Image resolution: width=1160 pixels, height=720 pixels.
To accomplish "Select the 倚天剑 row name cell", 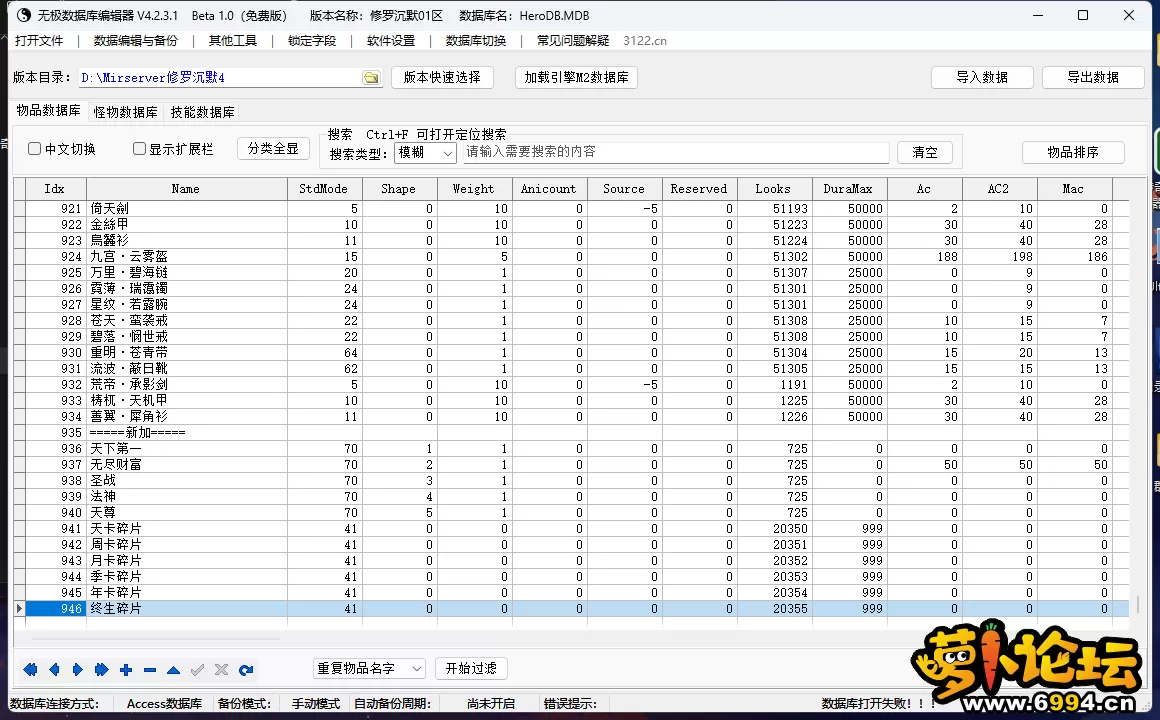I will tap(186, 209).
